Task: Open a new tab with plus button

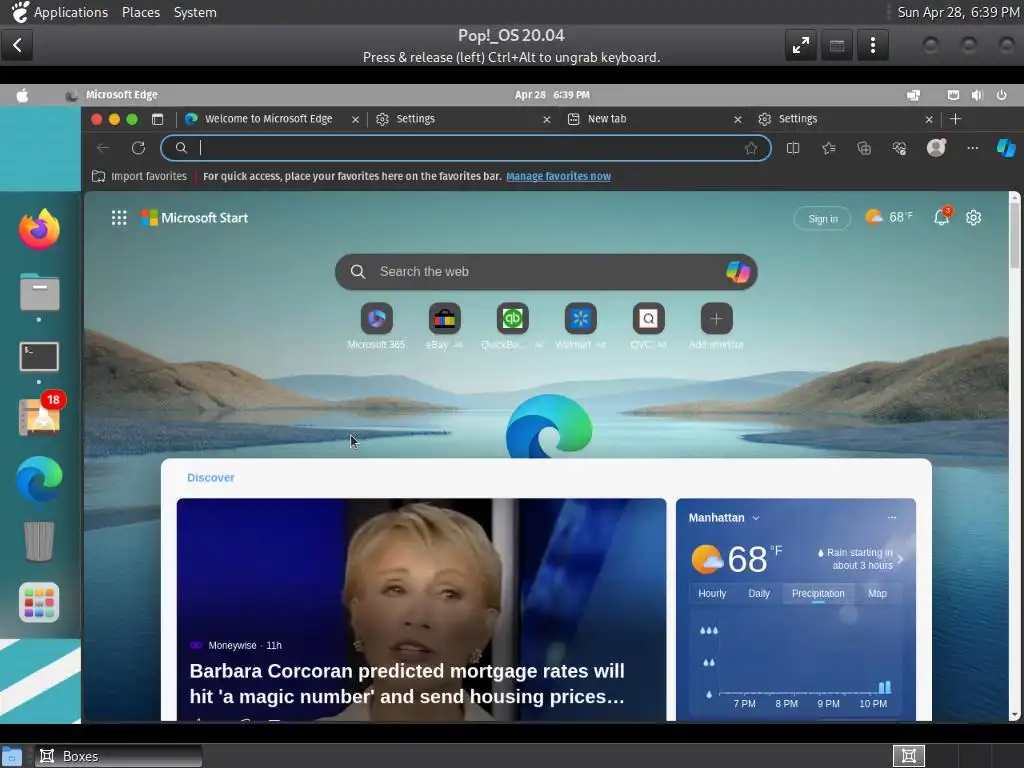Action: click(955, 119)
